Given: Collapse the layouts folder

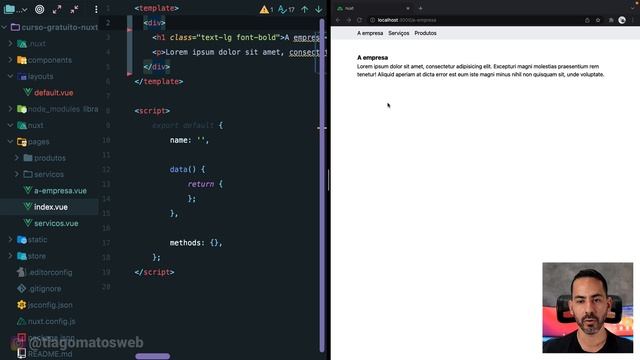Looking at the screenshot, I should click(11, 76).
